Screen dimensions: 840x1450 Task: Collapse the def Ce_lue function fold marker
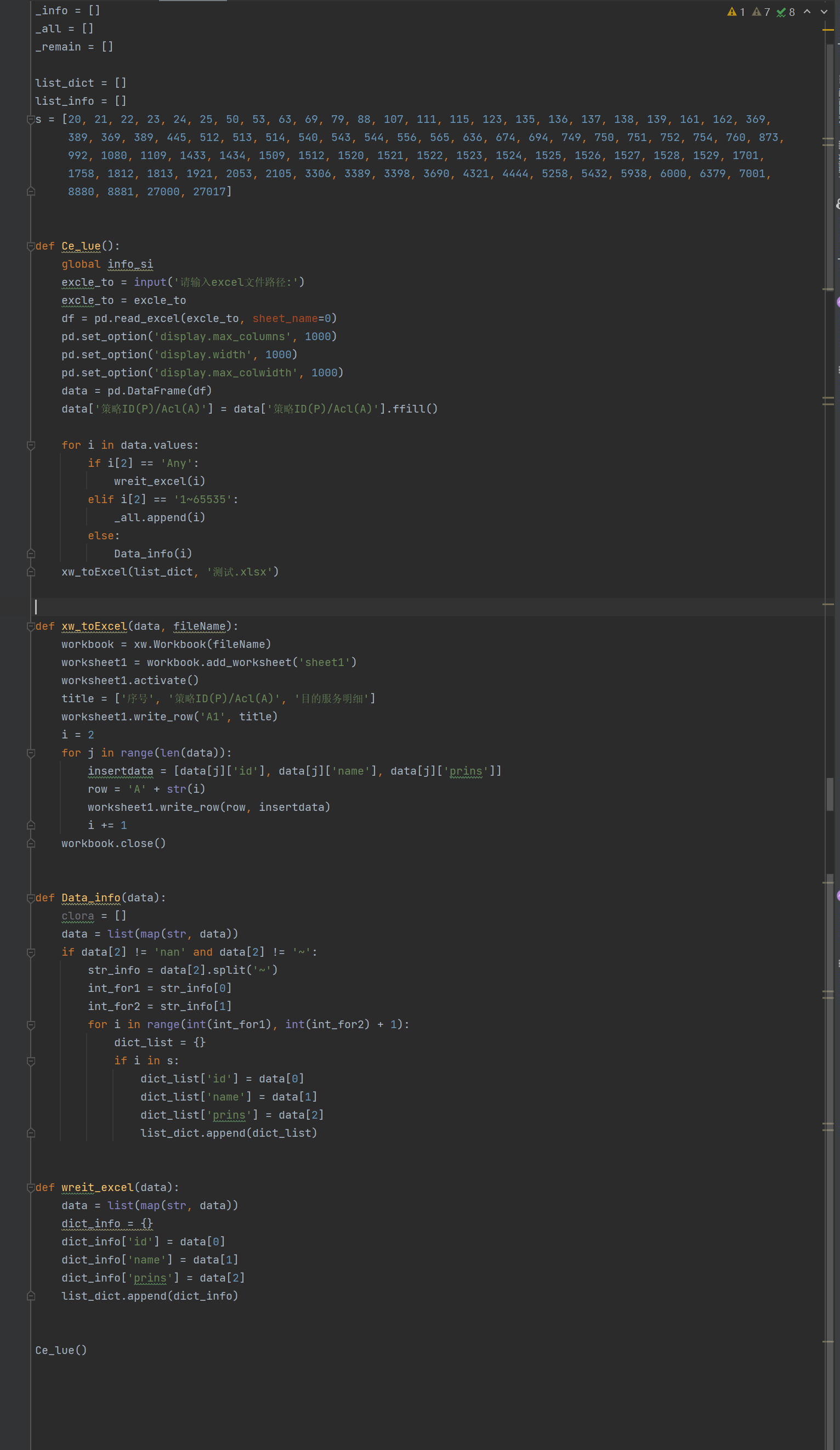[x=31, y=246]
